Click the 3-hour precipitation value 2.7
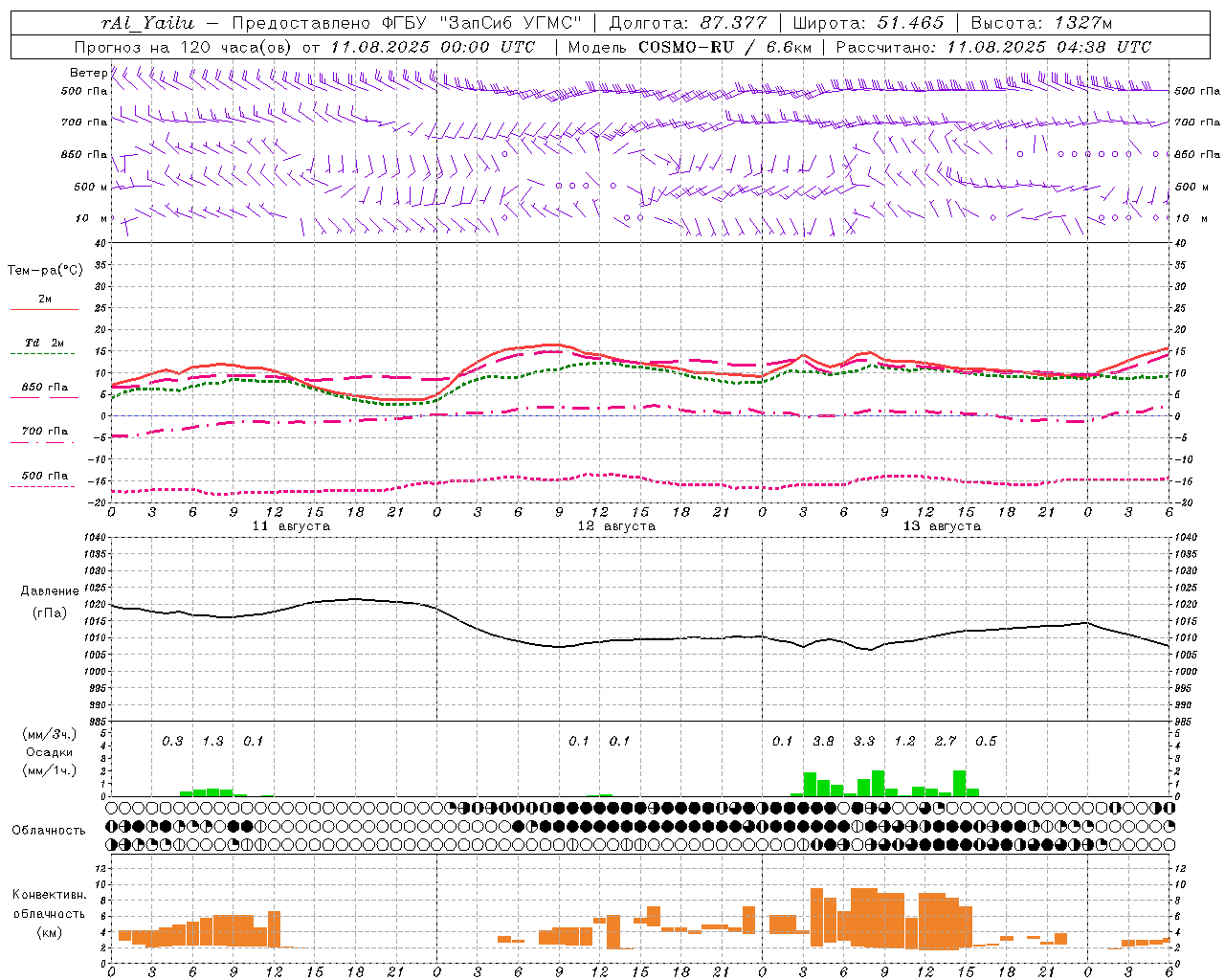The width and height of the screenshot is (1225, 980). click(x=946, y=741)
